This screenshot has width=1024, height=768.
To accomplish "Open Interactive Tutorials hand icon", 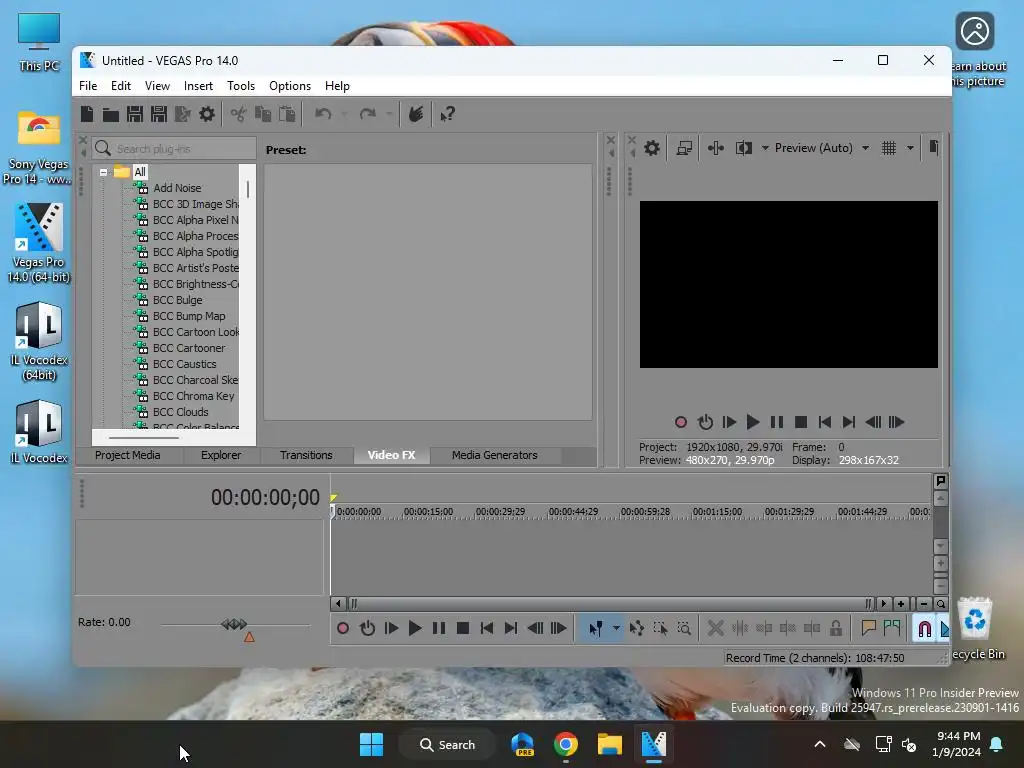I will [416, 114].
